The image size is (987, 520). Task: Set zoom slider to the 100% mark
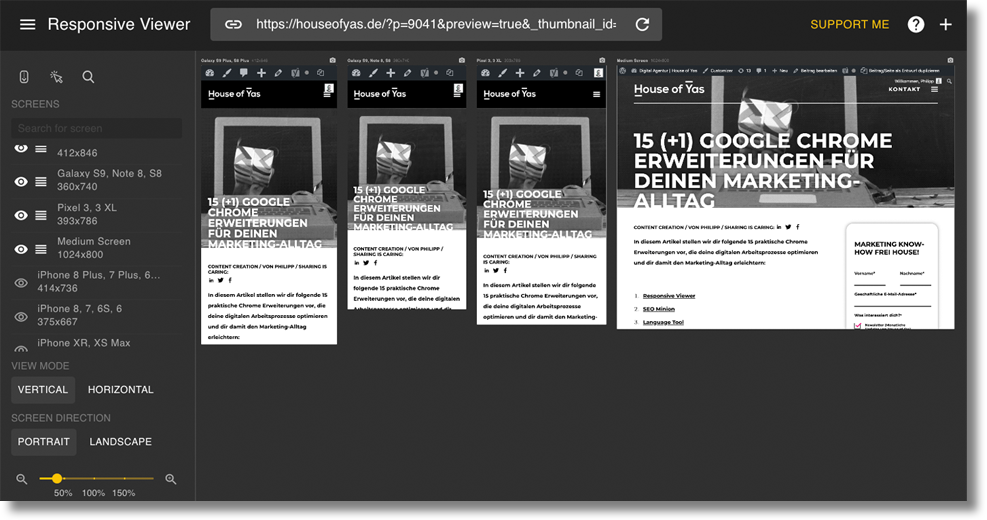pos(94,478)
